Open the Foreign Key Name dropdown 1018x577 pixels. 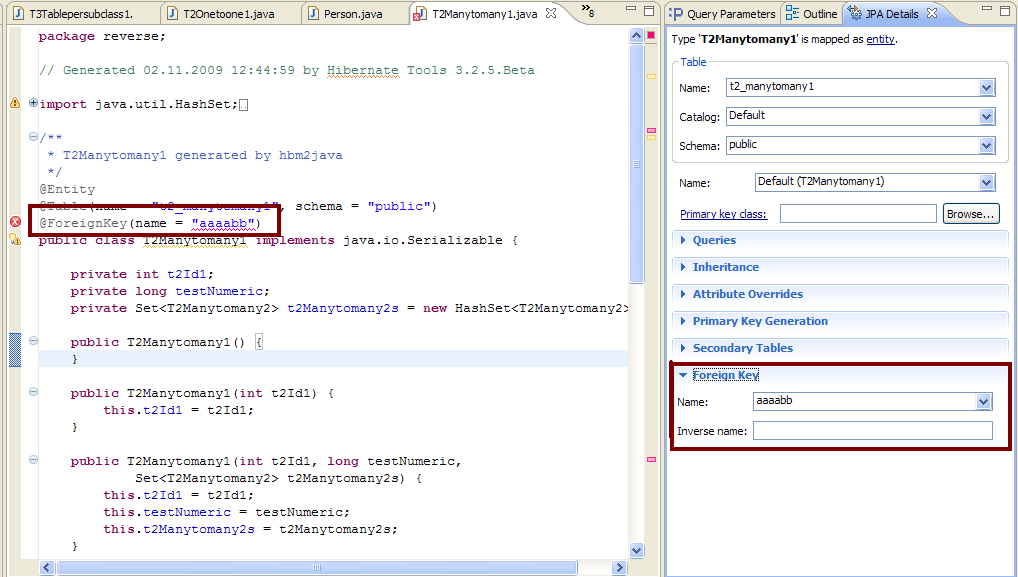(x=984, y=402)
